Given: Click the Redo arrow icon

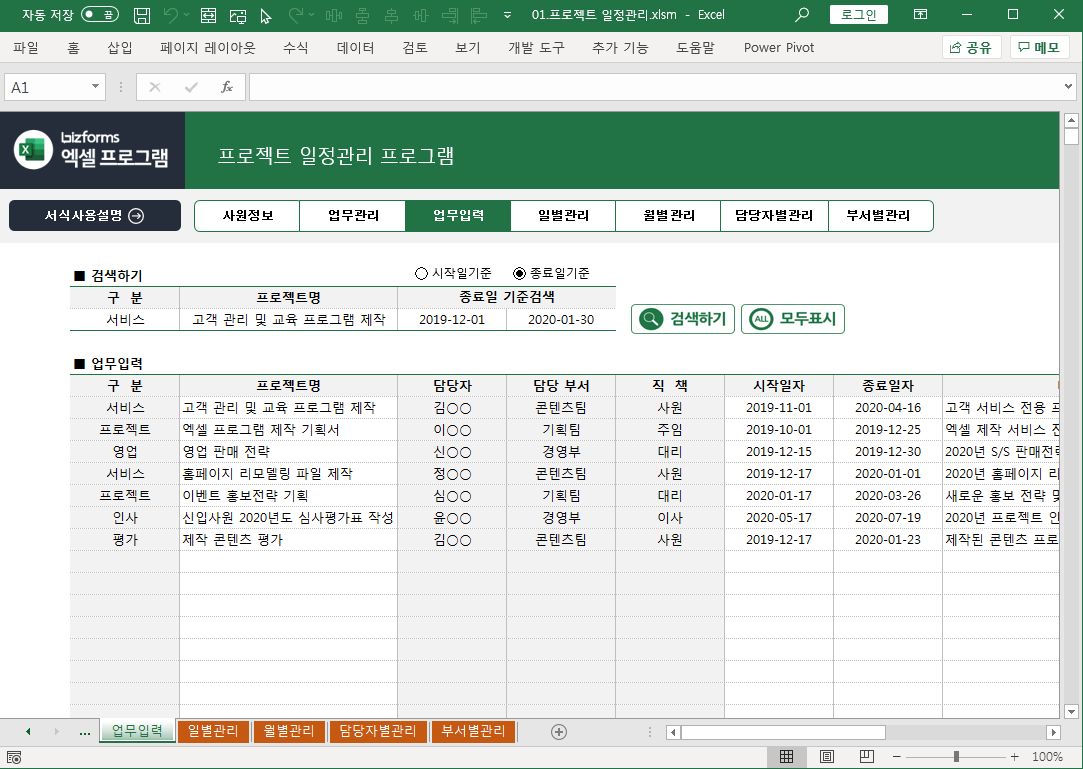Looking at the screenshot, I should point(296,15).
